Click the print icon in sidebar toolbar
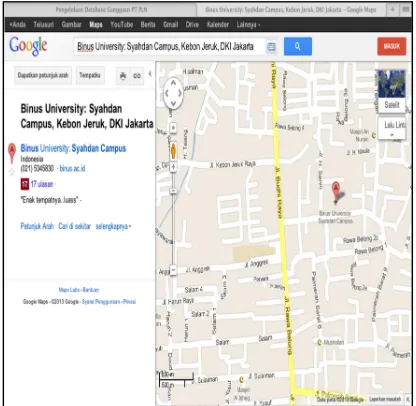 (x=123, y=76)
